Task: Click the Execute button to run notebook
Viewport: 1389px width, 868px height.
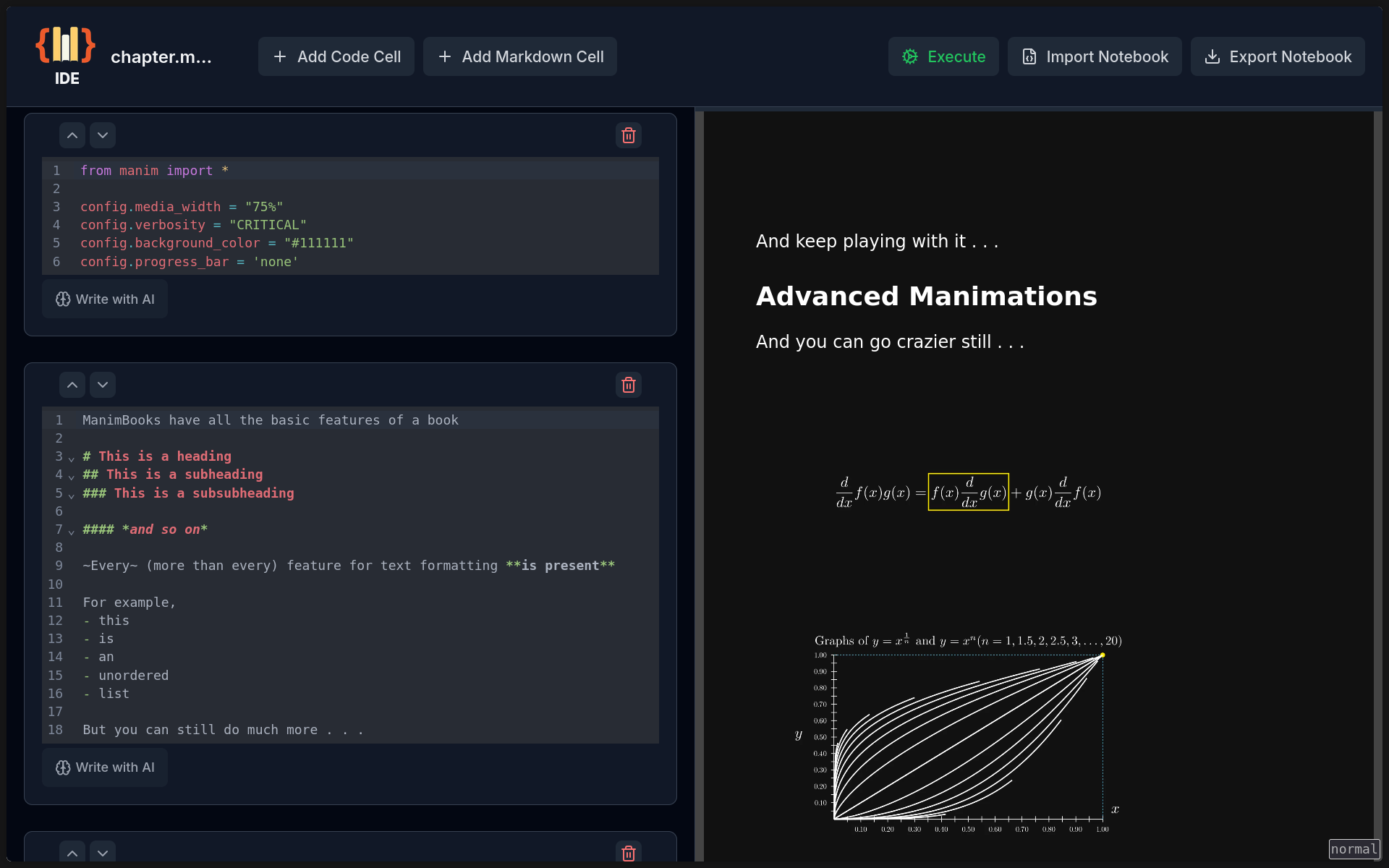Action: [943, 57]
